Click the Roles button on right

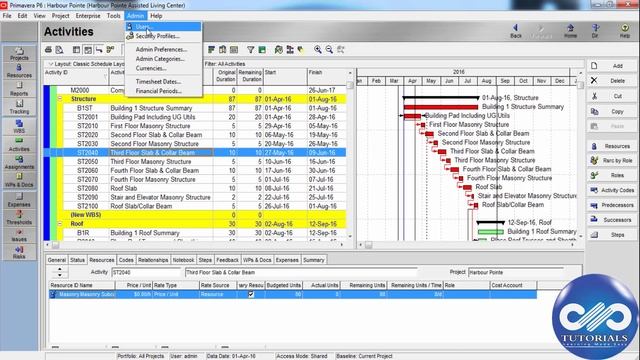click(611, 176)
